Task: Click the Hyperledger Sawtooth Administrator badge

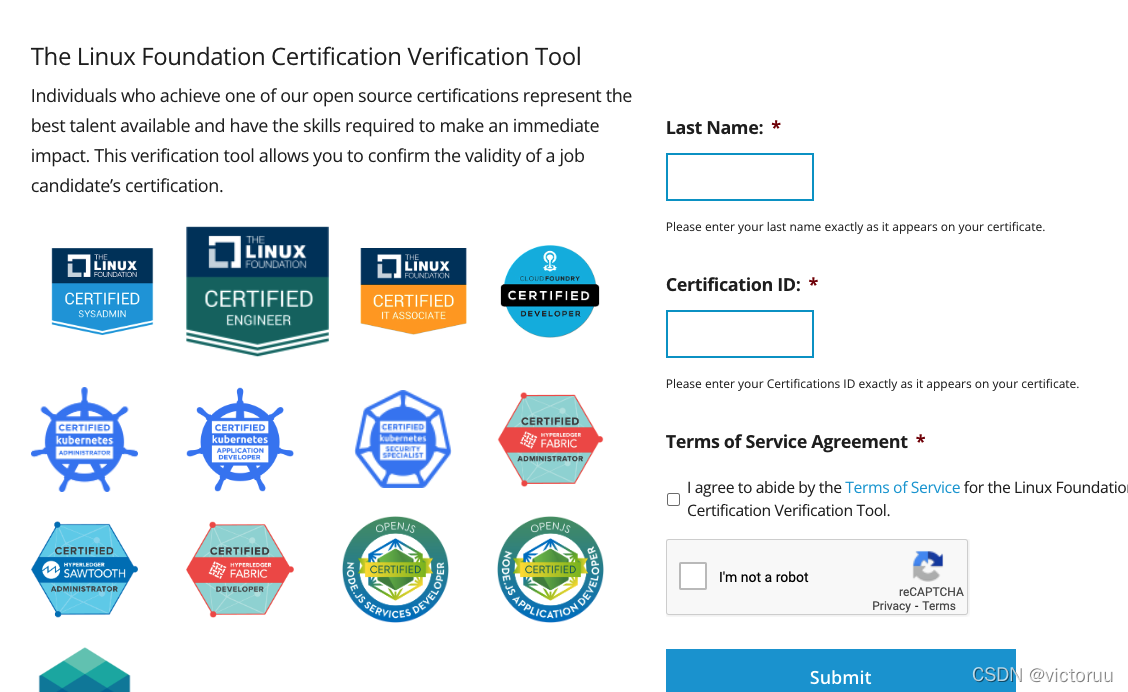Action: tap(85, 569)
